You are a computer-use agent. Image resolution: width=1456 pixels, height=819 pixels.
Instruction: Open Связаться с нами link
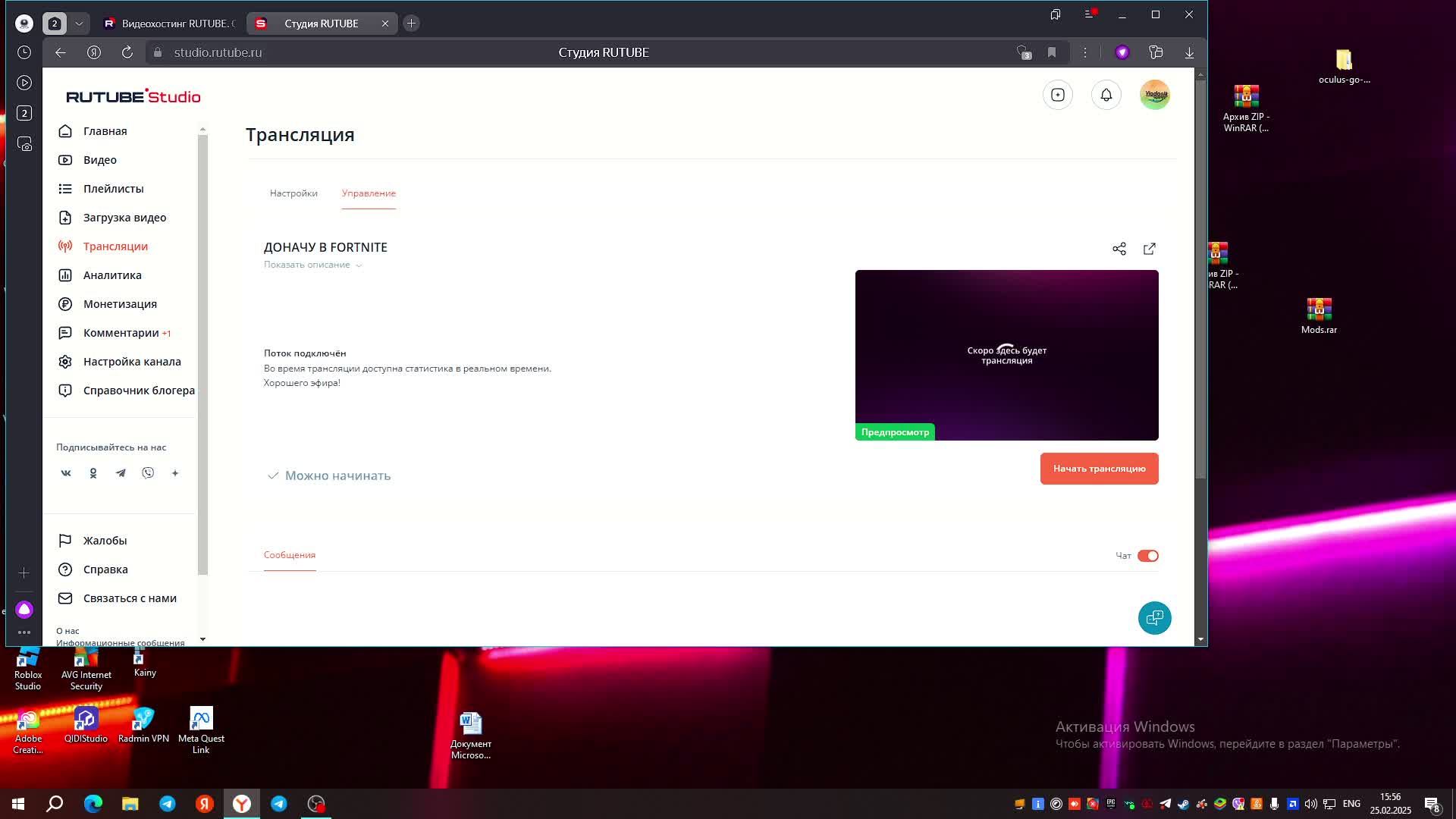130,598
